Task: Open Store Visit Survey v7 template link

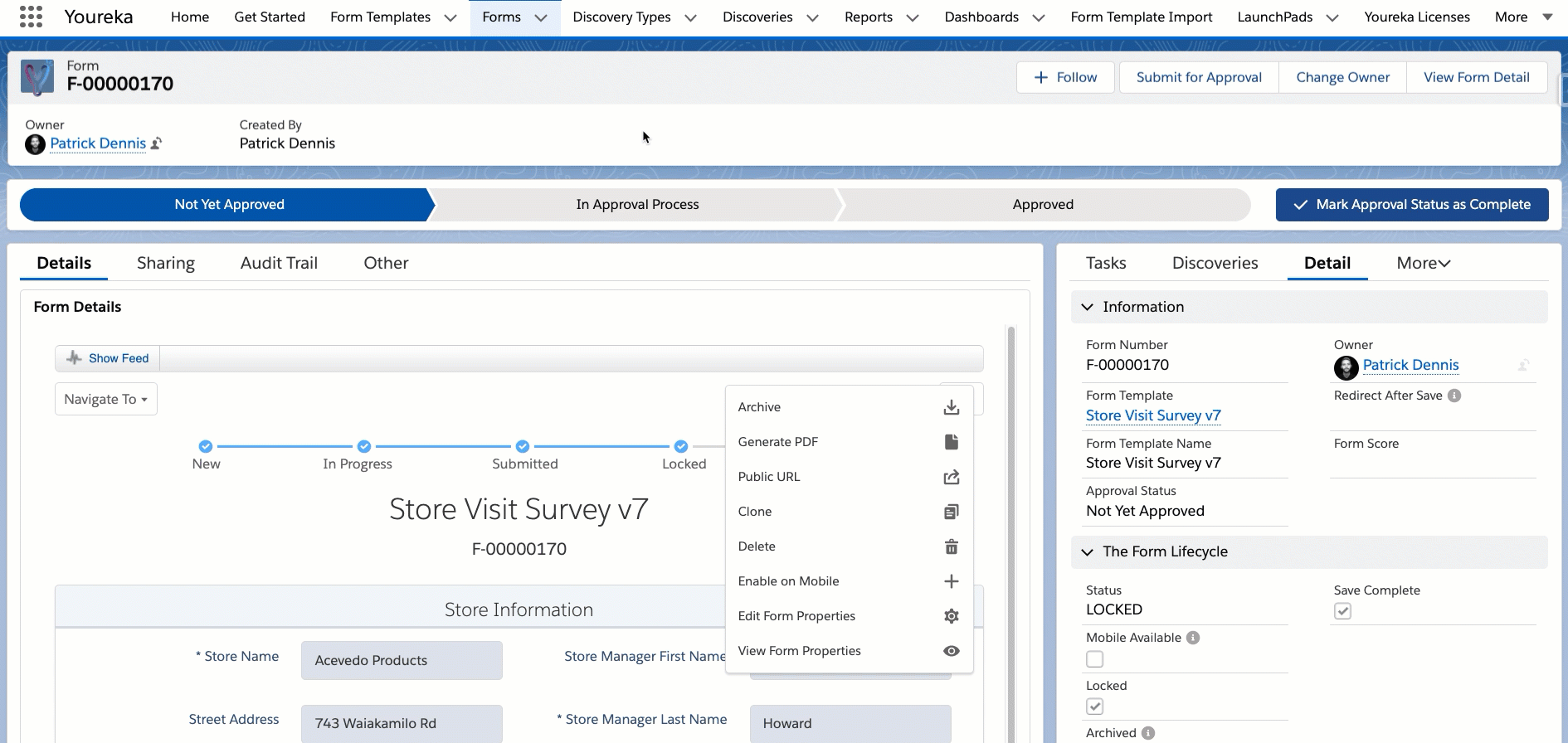Action: (x=1153, y=415)
